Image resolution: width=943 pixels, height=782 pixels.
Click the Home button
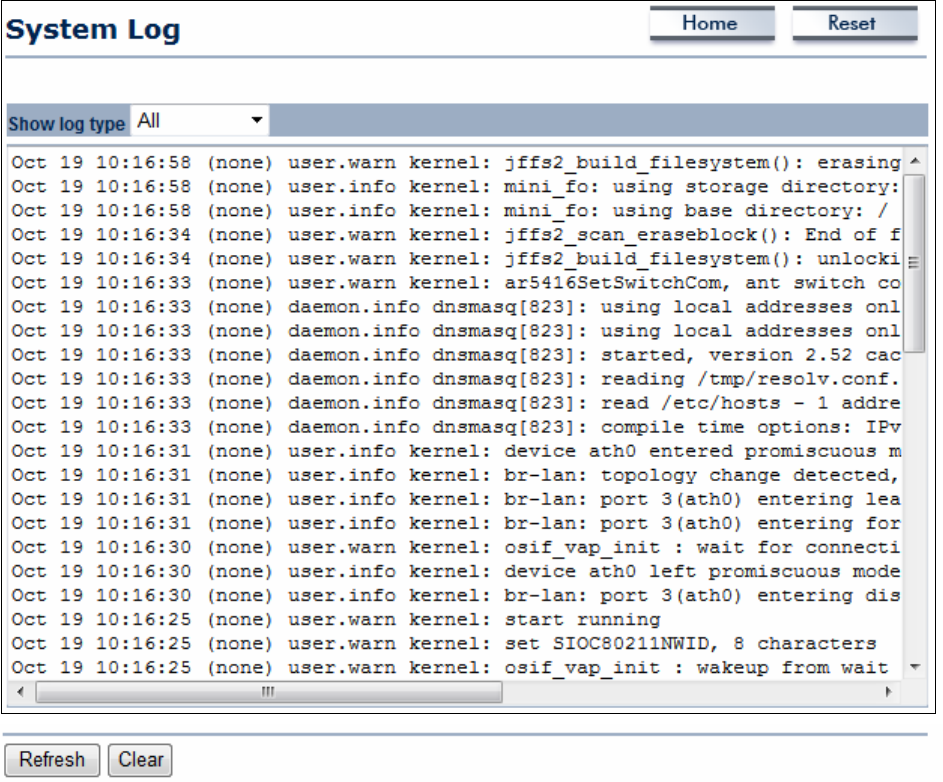pos(711,24)
